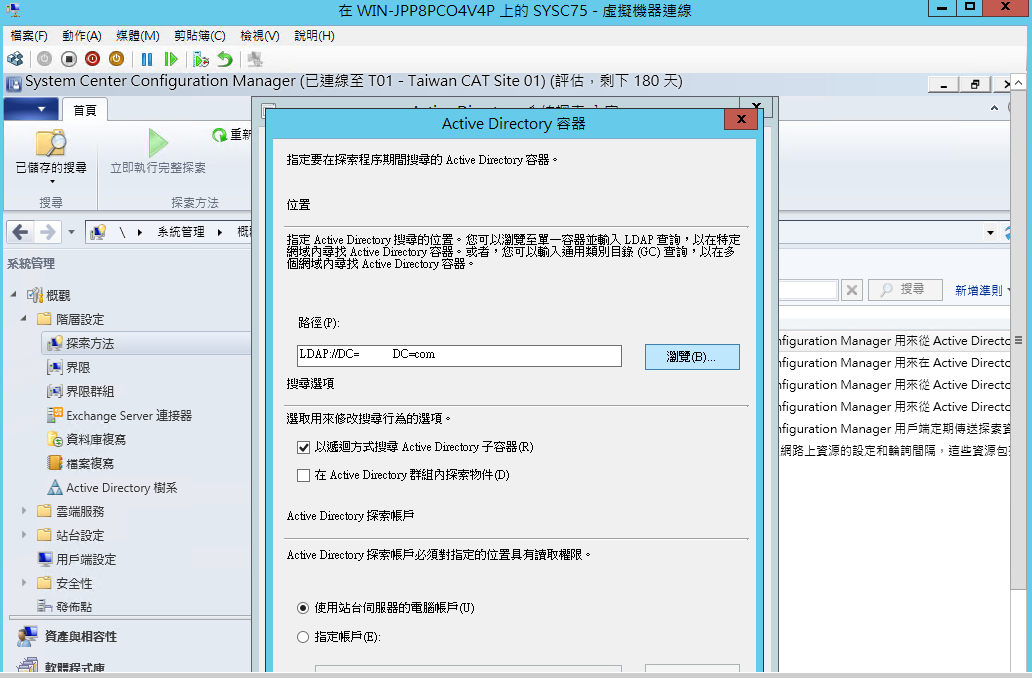Collapse the 階層設定 tree node
Image resolution: width=1032 pixels, height=678 pixels.
[24, 319]
